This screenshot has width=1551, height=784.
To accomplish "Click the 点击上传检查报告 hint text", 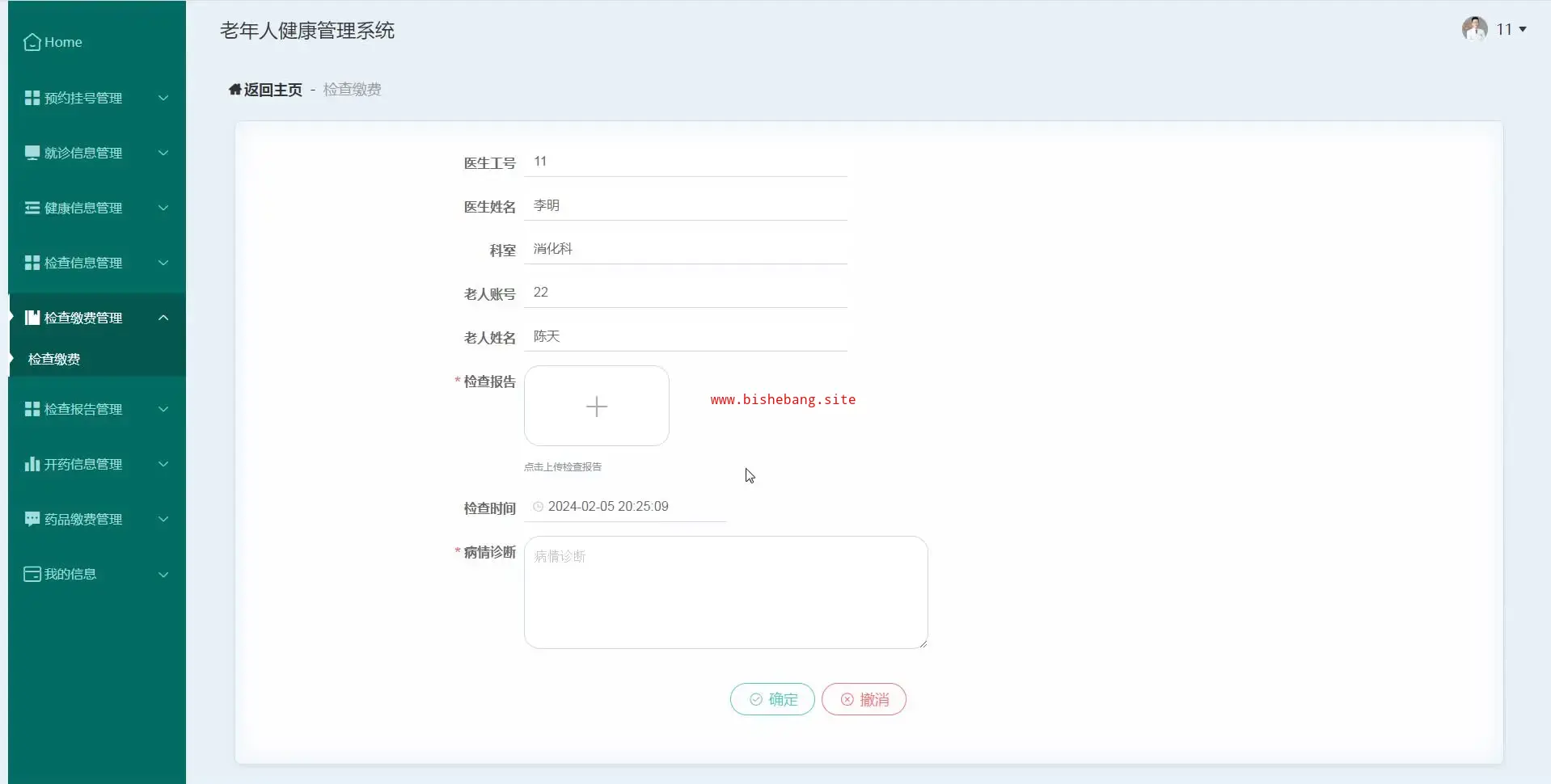I will pos(563,466).
